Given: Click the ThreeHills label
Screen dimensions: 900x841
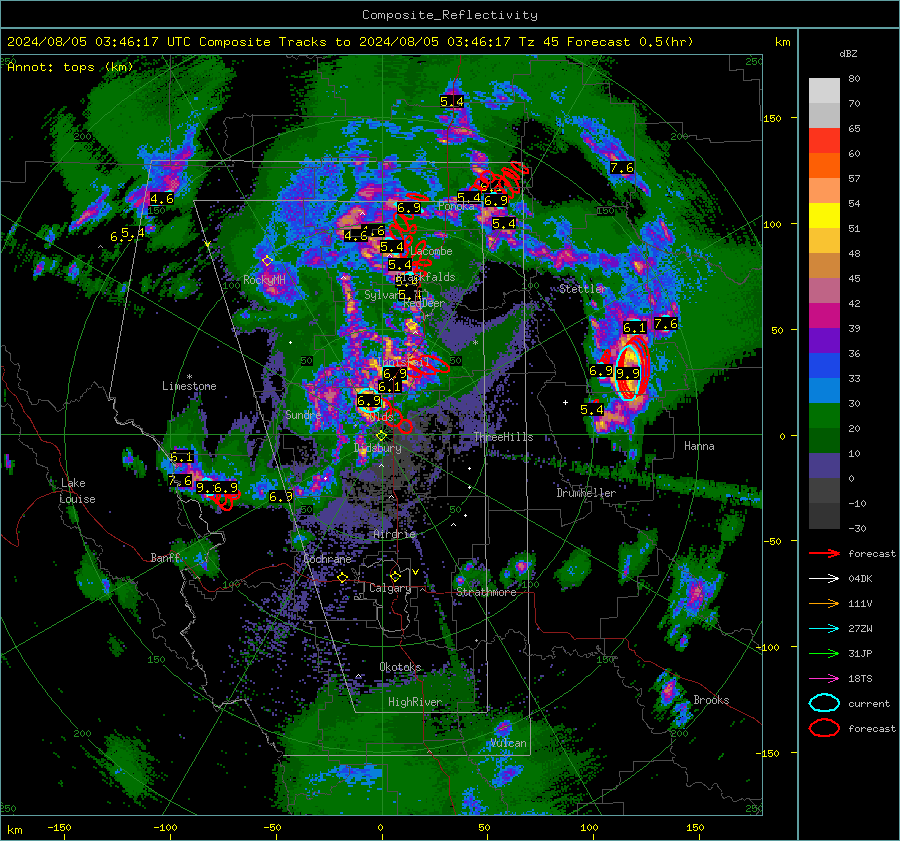Looking at the screenshot, I should click(503, 437).
